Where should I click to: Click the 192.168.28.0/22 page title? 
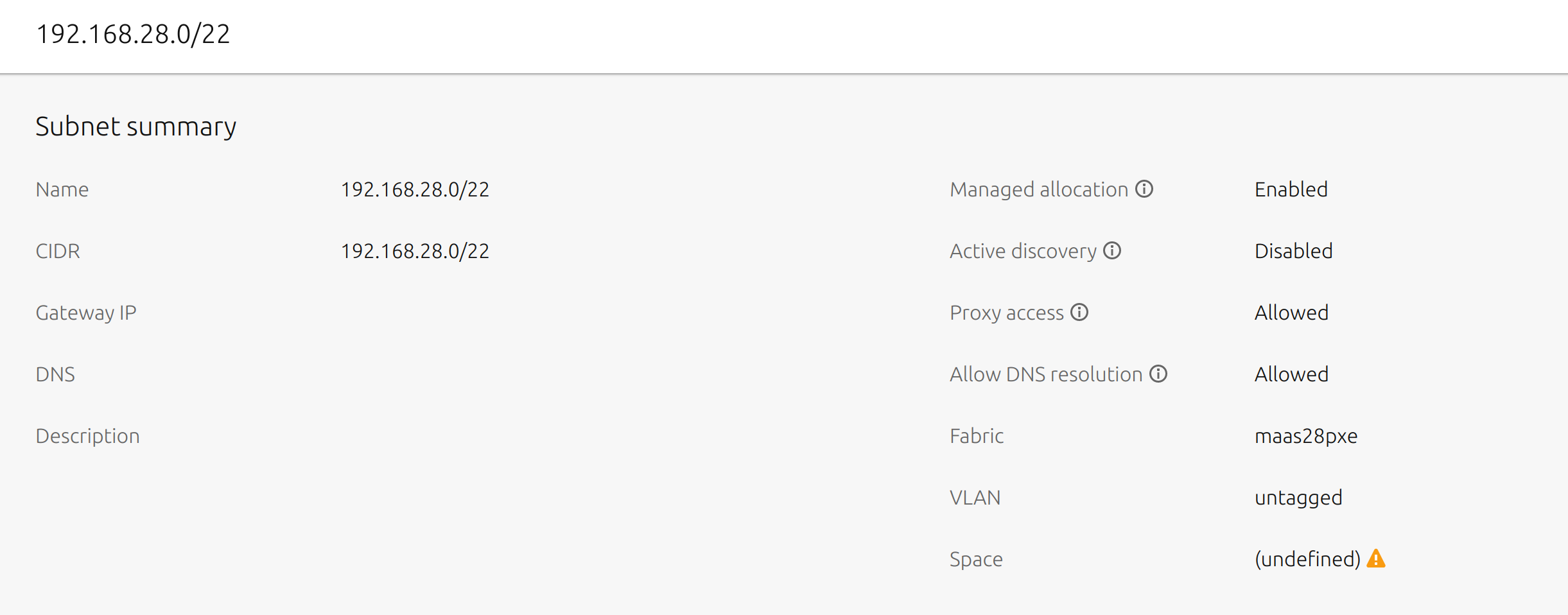(133, 34)
